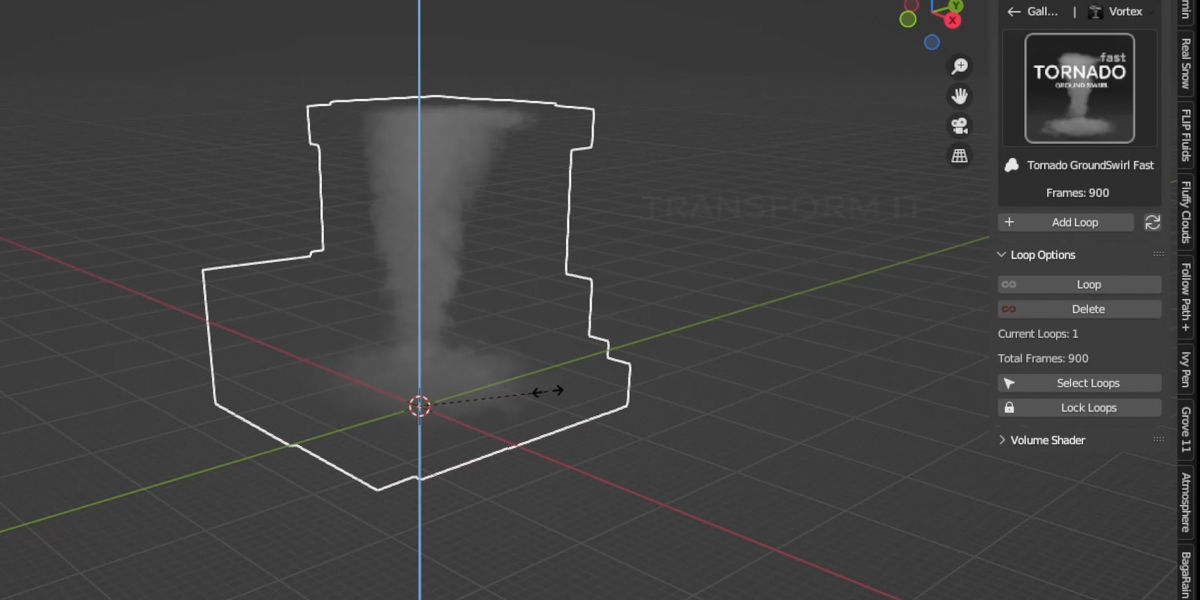The height and width of the screenshot is (600, 1200).
Task: Open the Ivy Pen sidebar tab
Action: [x=1187, y=369]
